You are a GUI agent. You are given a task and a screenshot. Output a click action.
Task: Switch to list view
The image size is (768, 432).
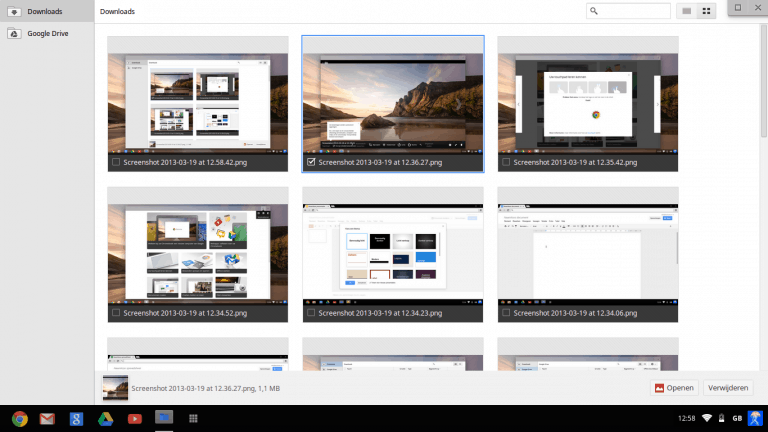tap(687, 11)
